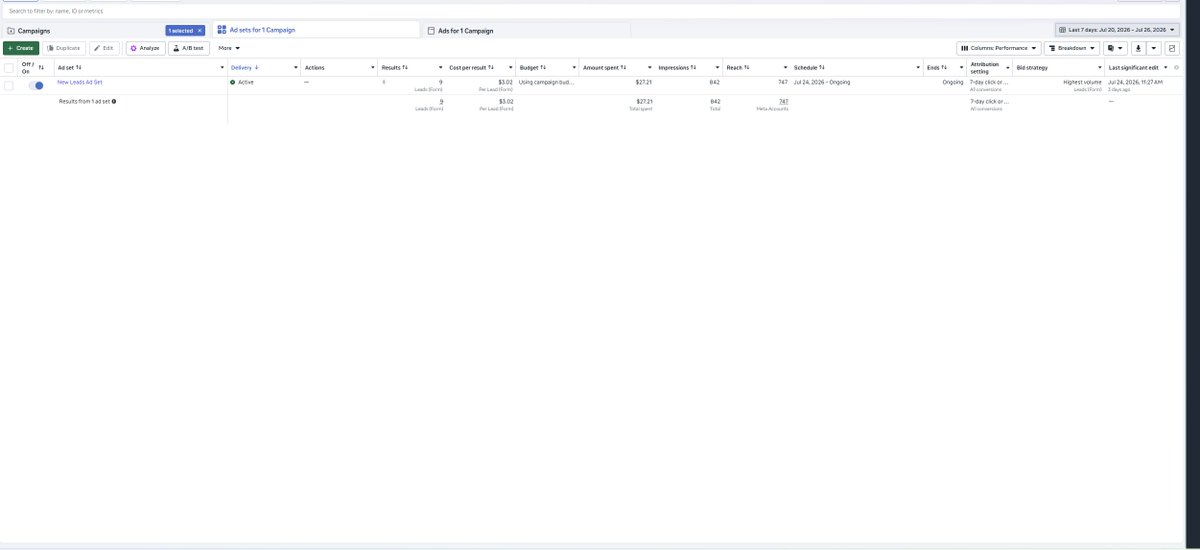Sort by the Ad set column header

point(69,67)
